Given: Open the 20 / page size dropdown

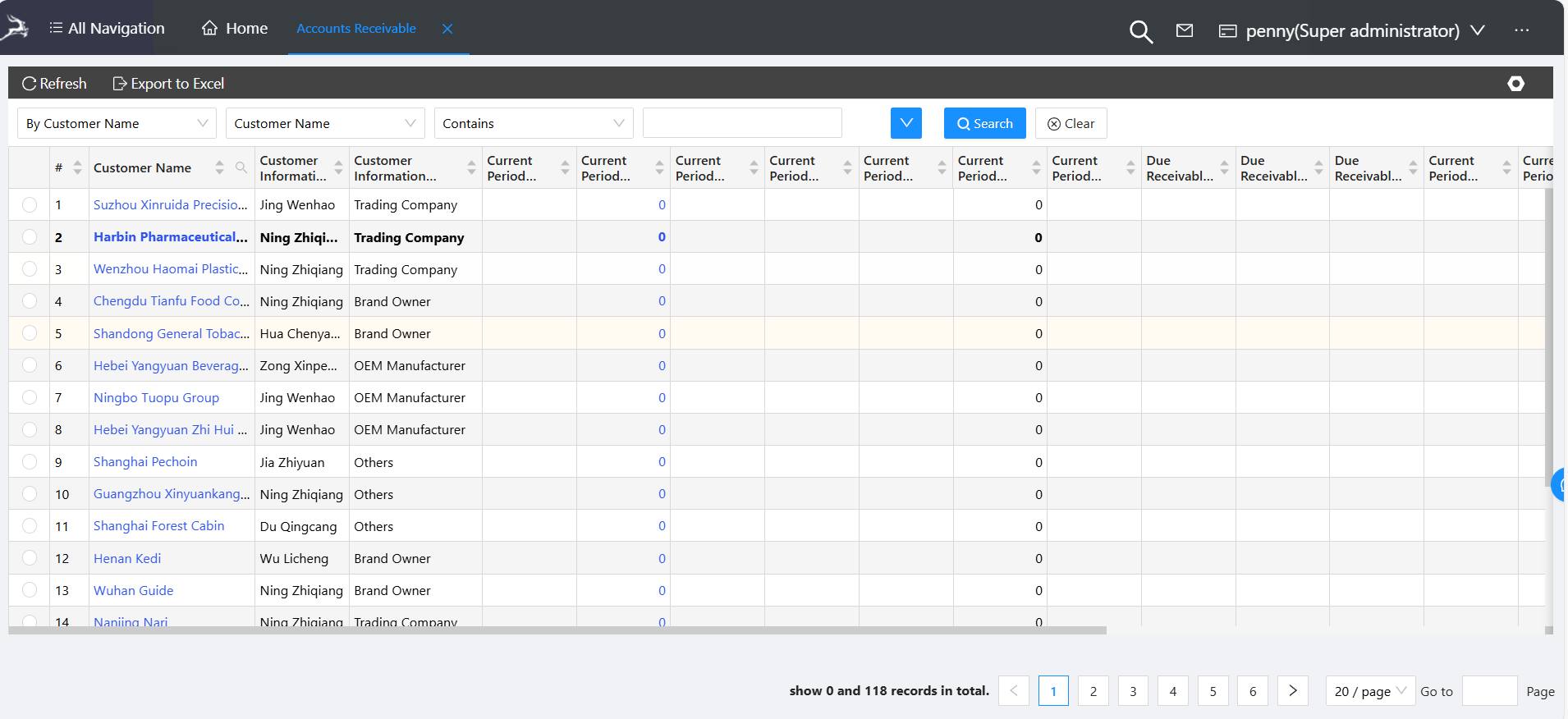Looking at the screenshot, I should pyautogui.click(x=1369, y=691).
